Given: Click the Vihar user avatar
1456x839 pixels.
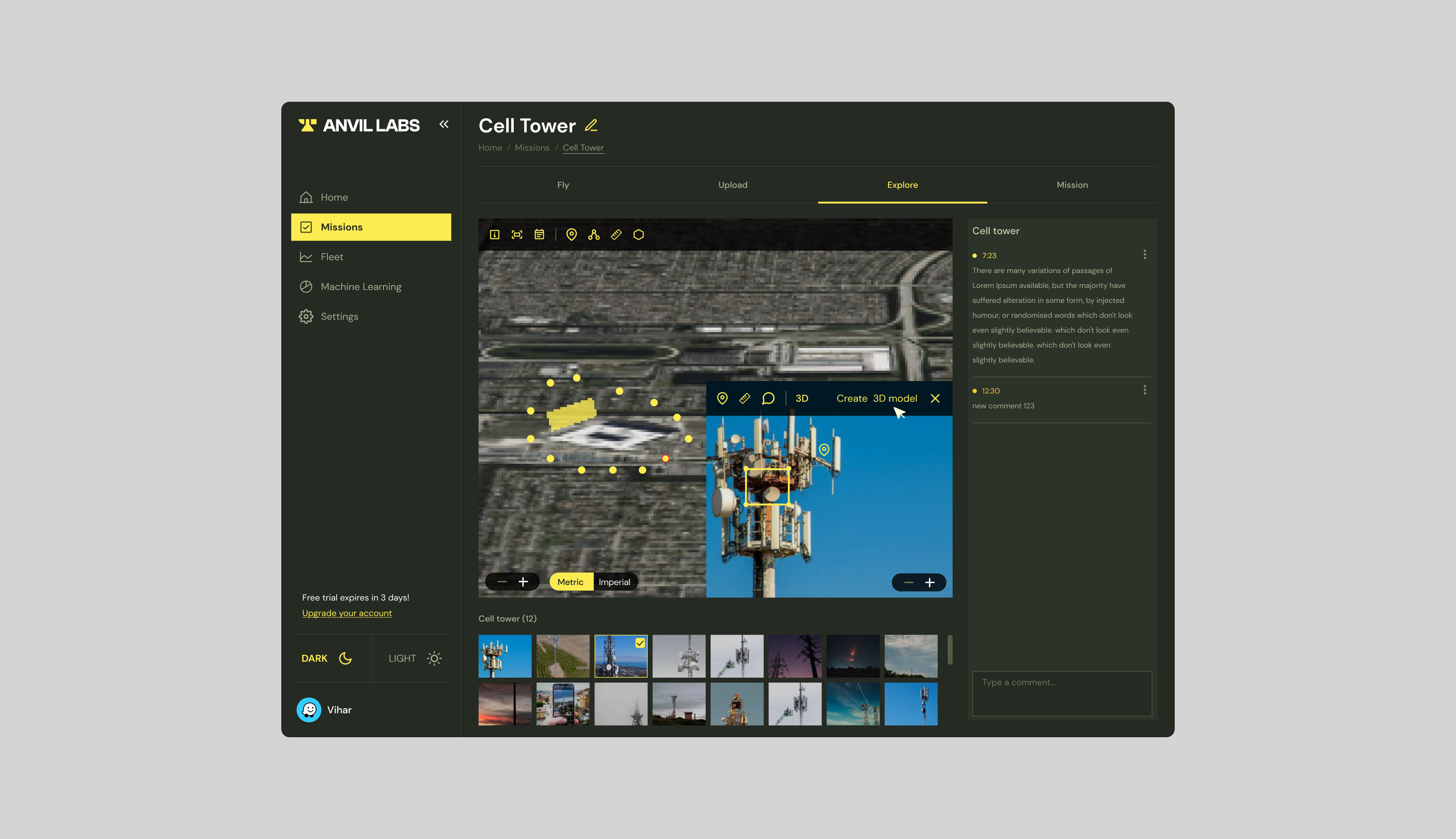Looking at the screenshot, I should click(309, 710).
